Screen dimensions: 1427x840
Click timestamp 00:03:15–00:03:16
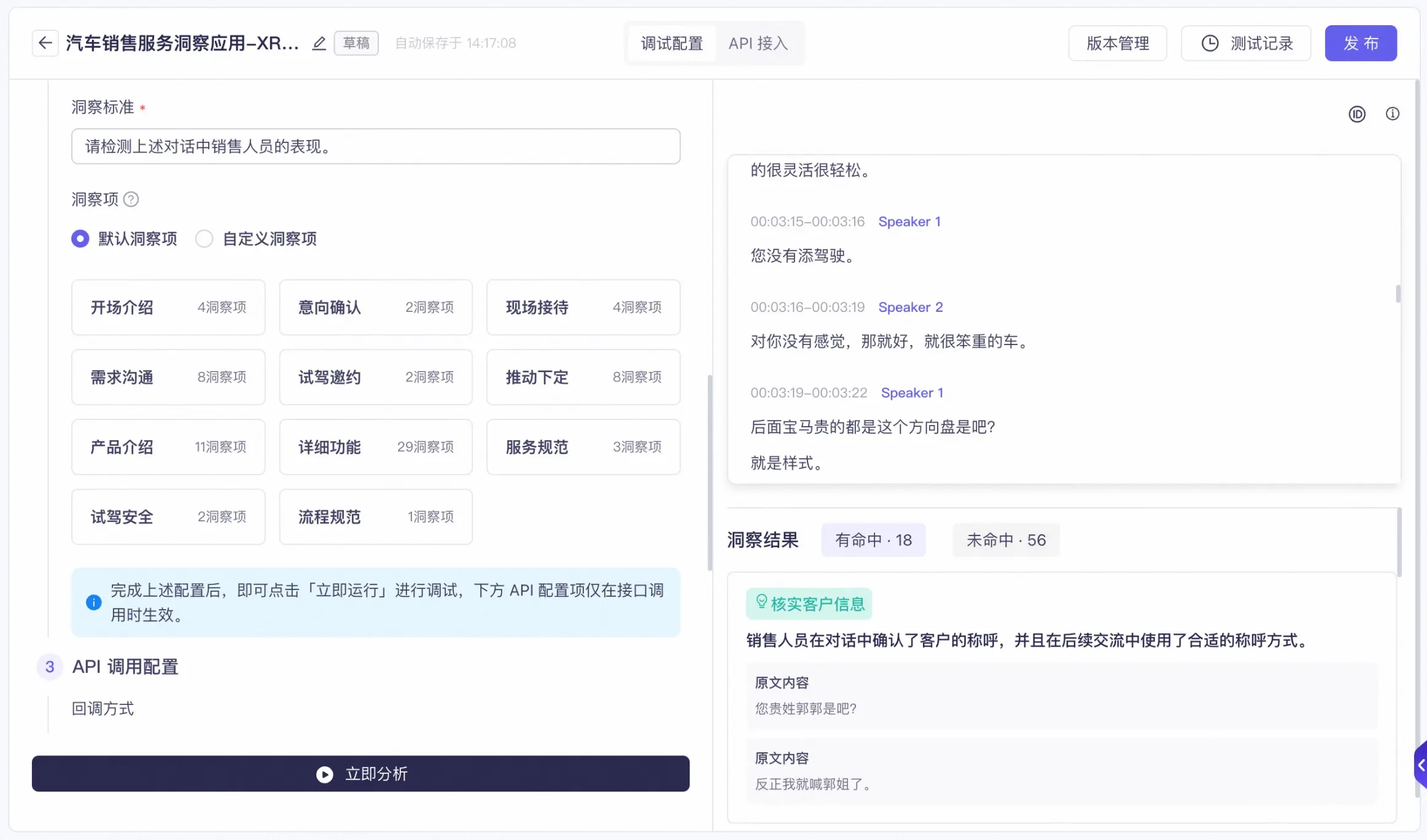pos(807,222)
